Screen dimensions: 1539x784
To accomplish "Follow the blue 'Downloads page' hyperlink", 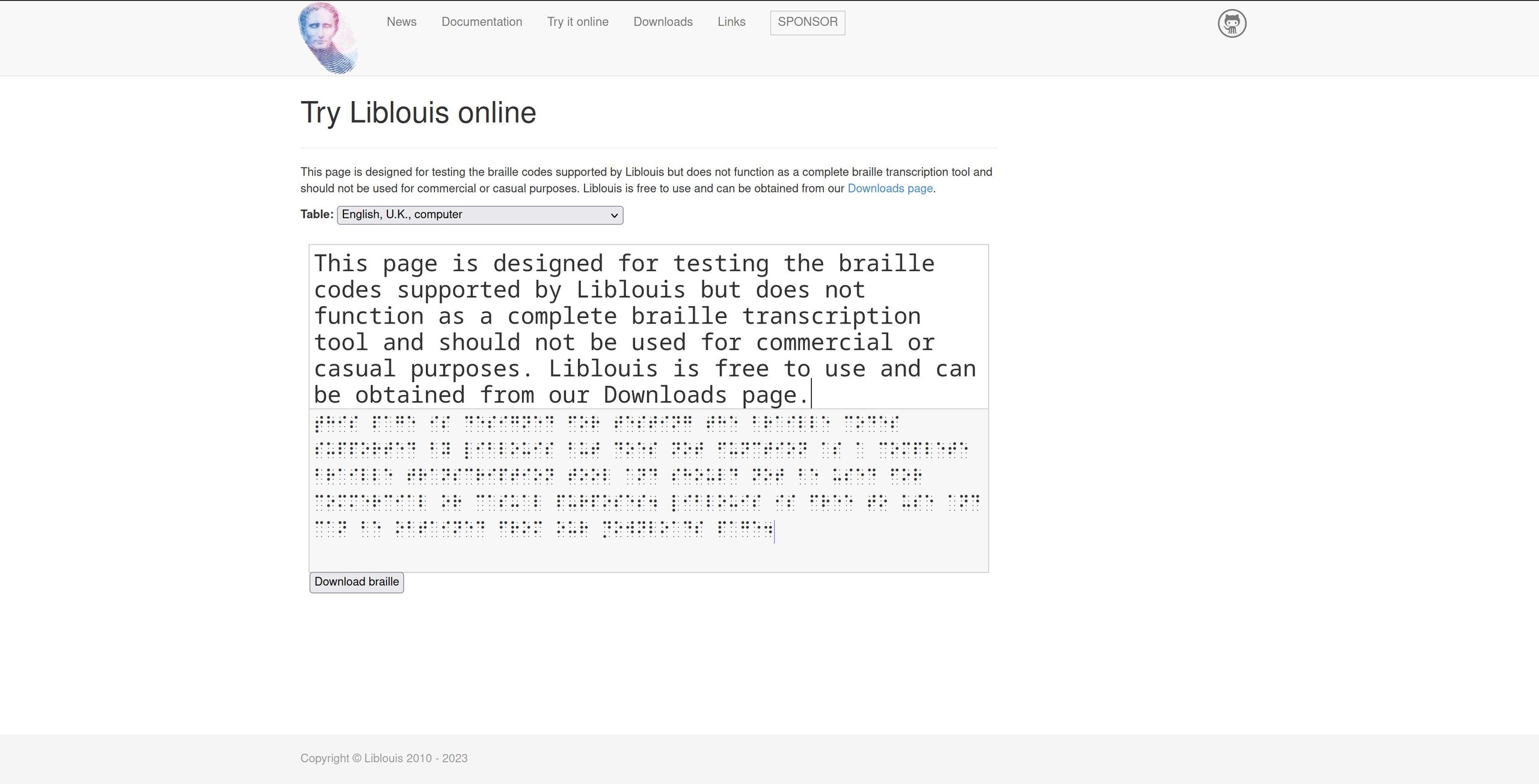I will 889,189.
